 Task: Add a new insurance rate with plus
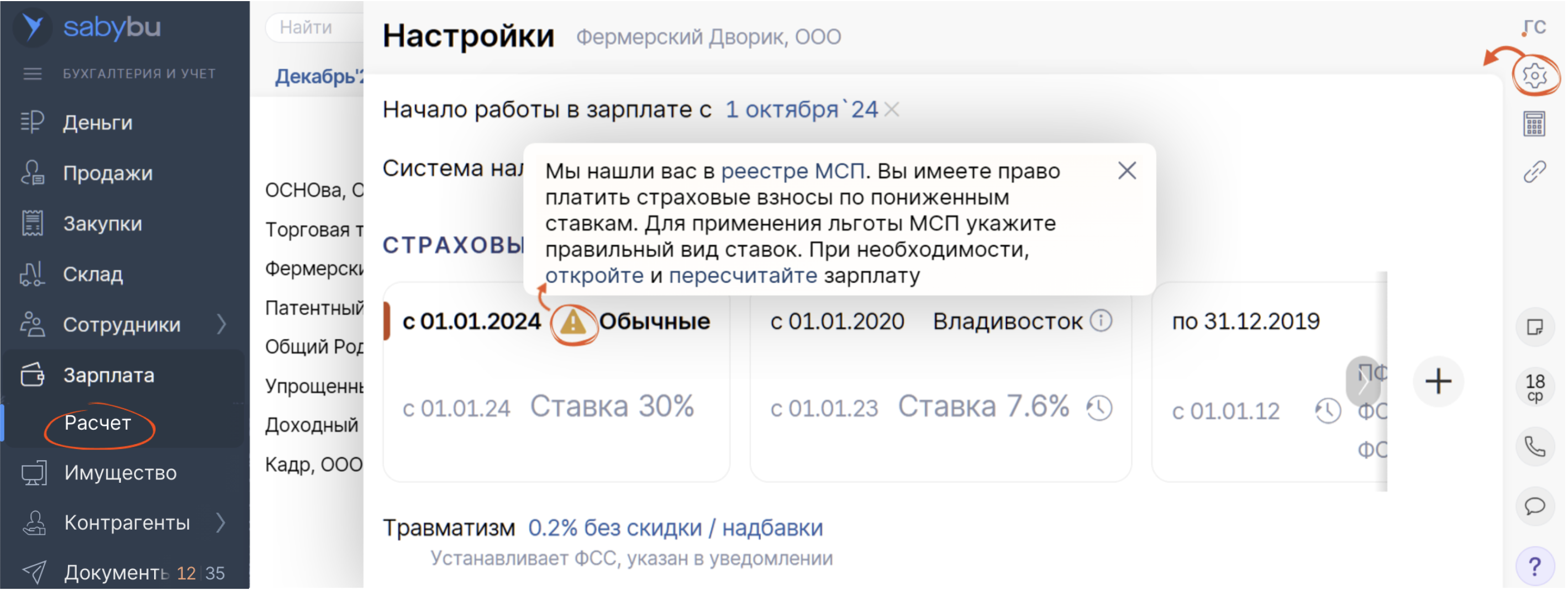[x=1438, y=382]
